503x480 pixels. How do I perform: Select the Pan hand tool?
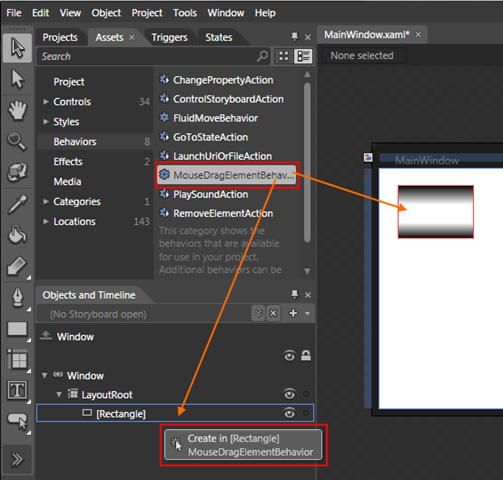tap(17, 110)
